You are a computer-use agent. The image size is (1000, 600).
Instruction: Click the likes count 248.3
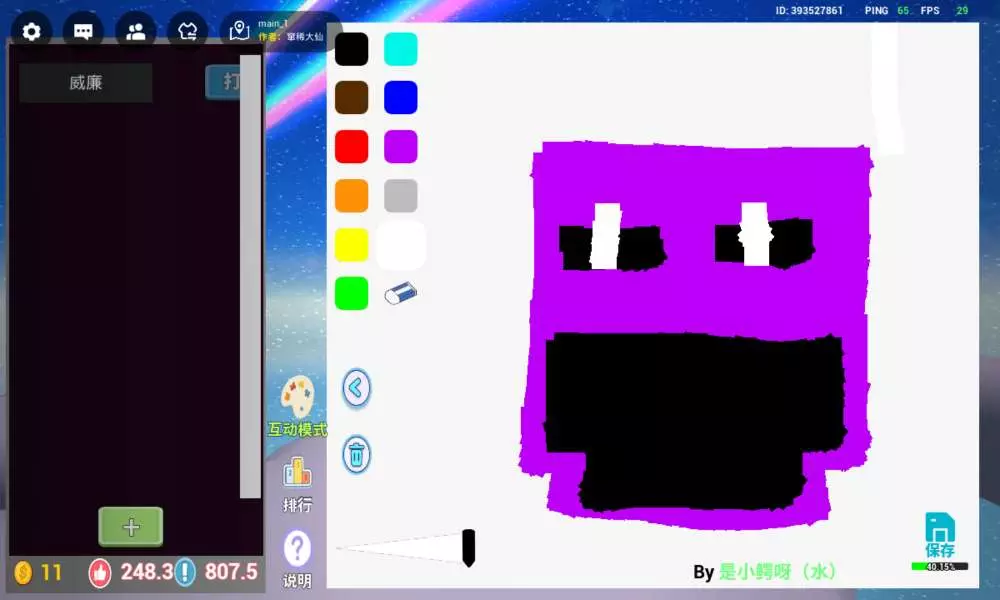click(147, 572)
